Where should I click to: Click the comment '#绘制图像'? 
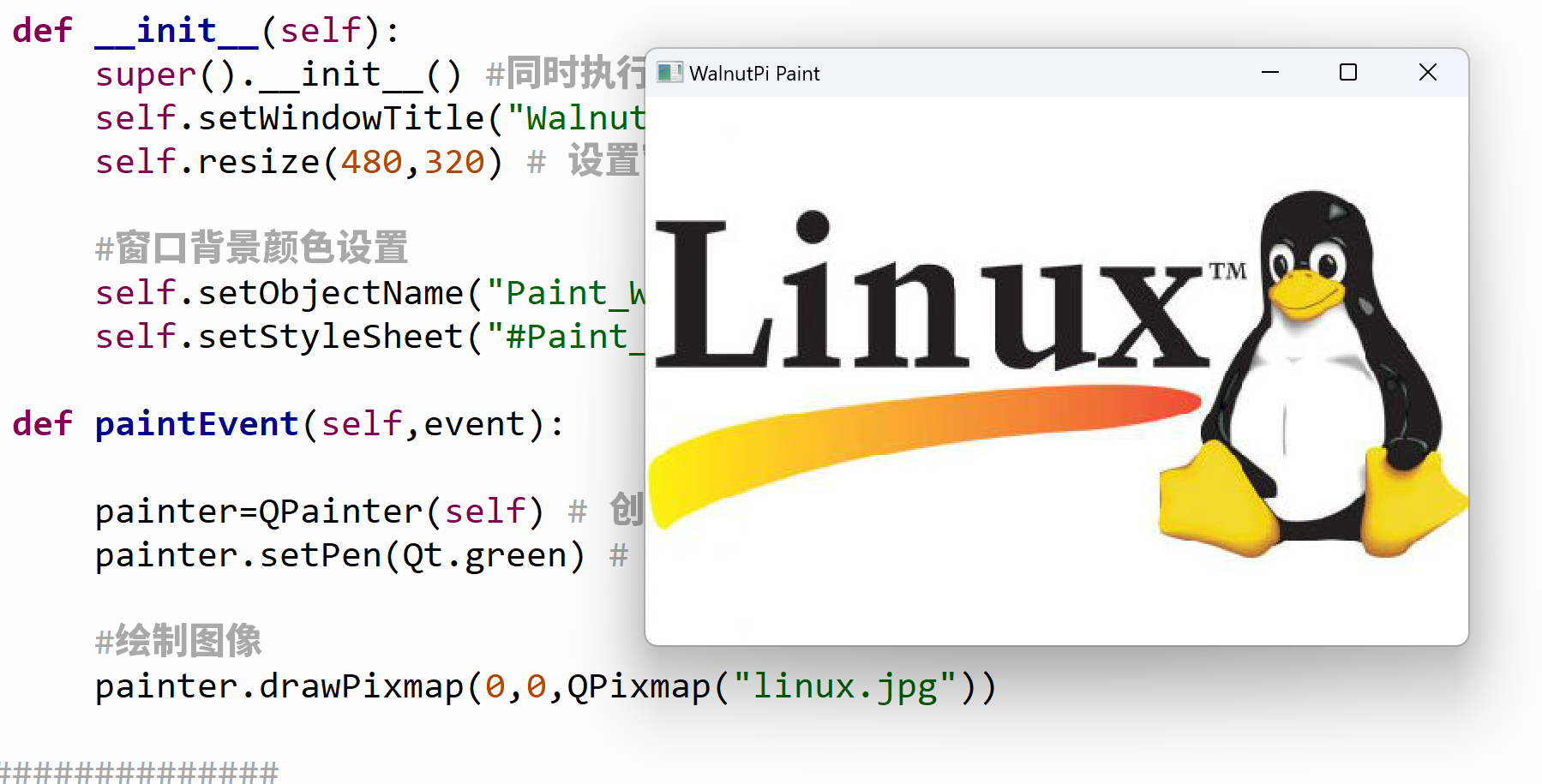pos(177,641)
